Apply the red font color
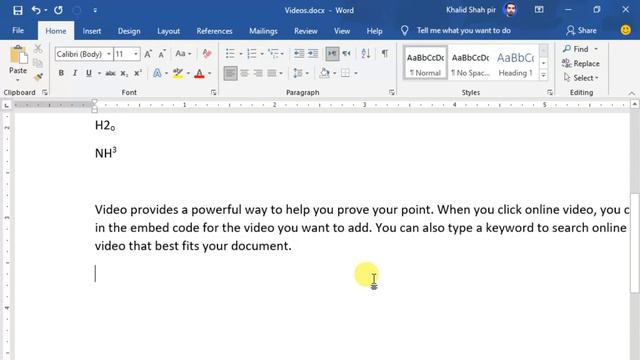The image size is (640, 360). pyautogui.click(x=199, y=73)
